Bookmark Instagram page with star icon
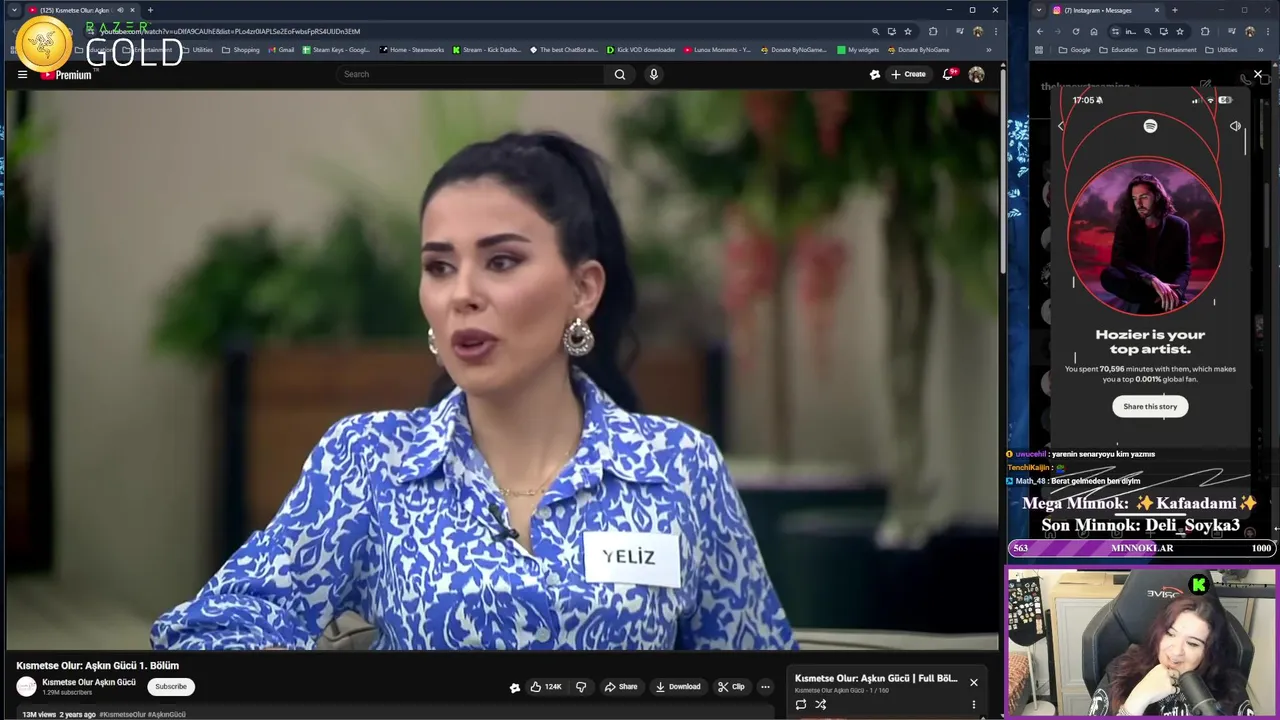This screenshot has height=720, width=1280. click(1180, 31)
